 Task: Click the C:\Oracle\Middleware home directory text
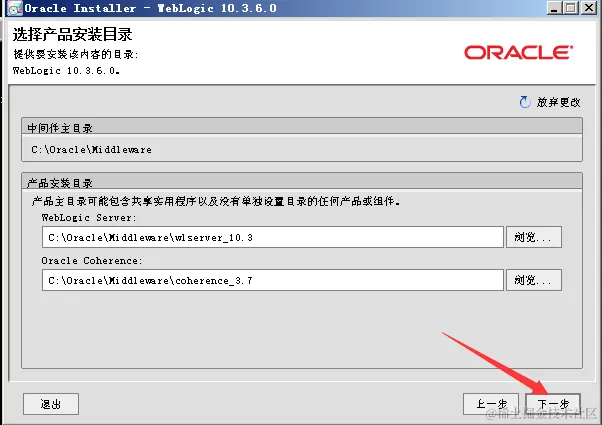91,149
